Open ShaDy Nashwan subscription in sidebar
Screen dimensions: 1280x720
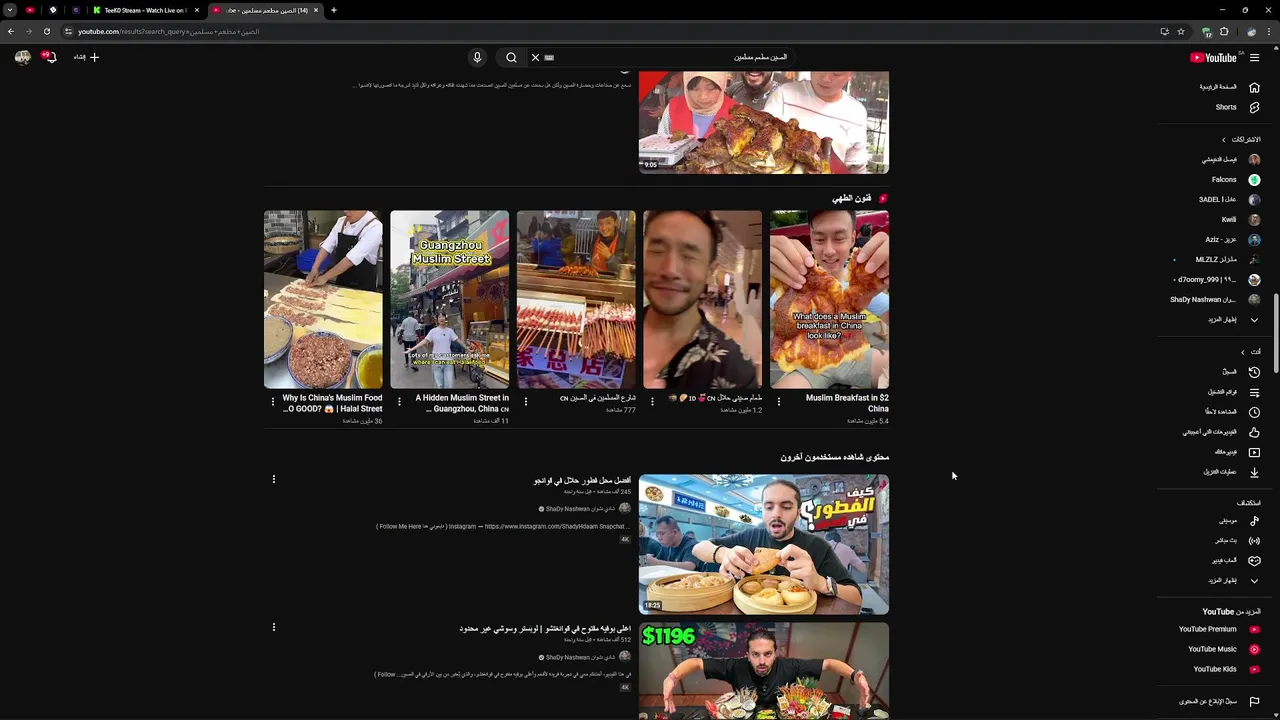pos(1215,300)
